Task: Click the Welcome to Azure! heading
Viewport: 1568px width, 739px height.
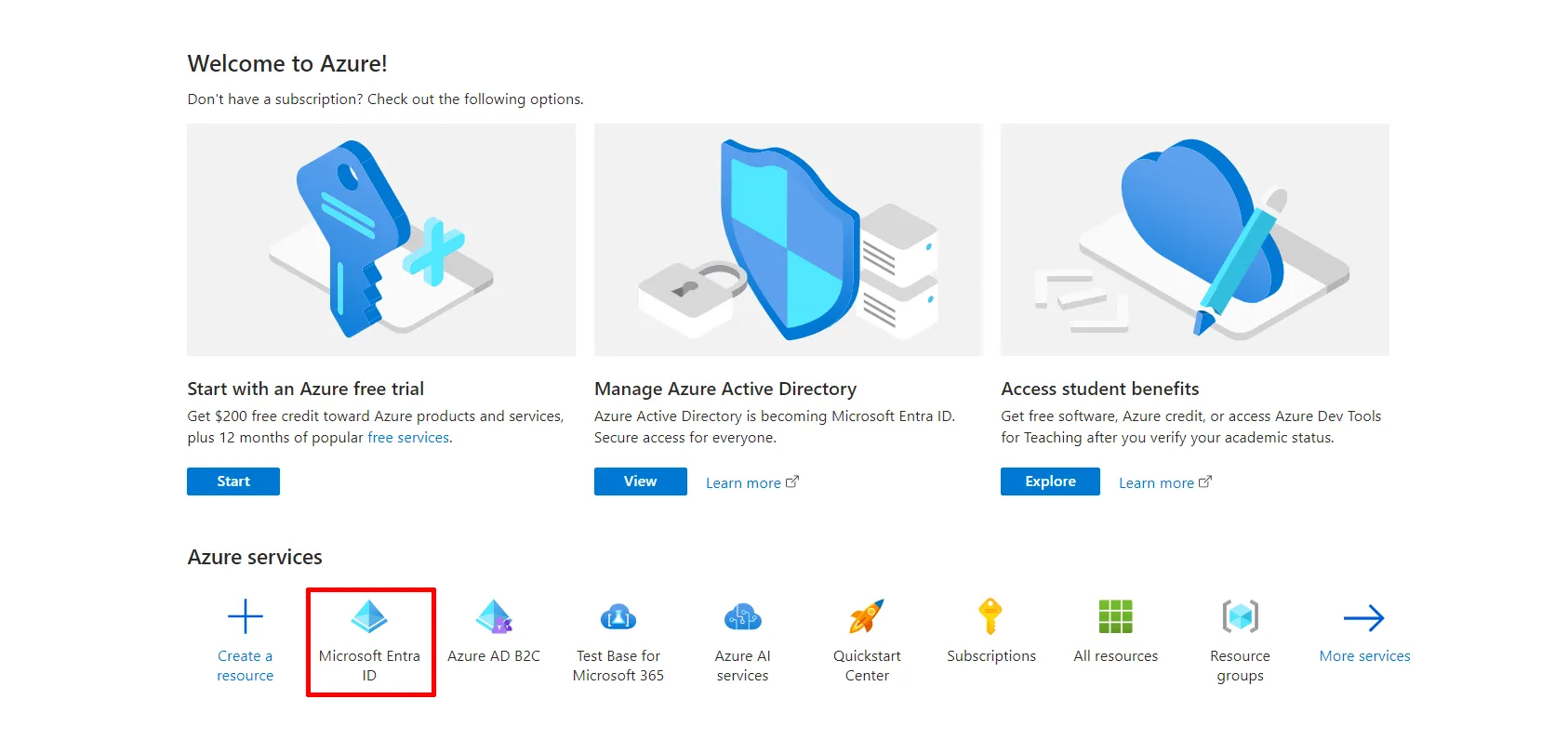Action: pyautogui.click(x=287, y=63)
